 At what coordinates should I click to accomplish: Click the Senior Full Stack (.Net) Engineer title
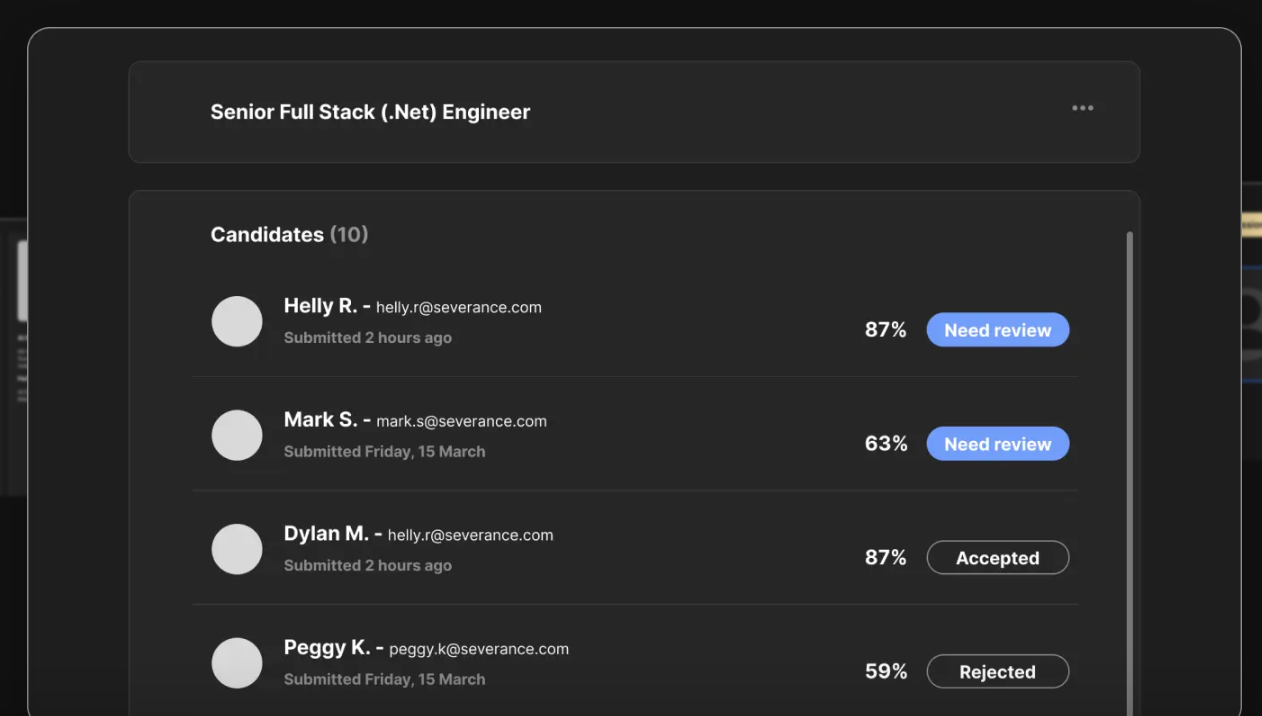370,112
